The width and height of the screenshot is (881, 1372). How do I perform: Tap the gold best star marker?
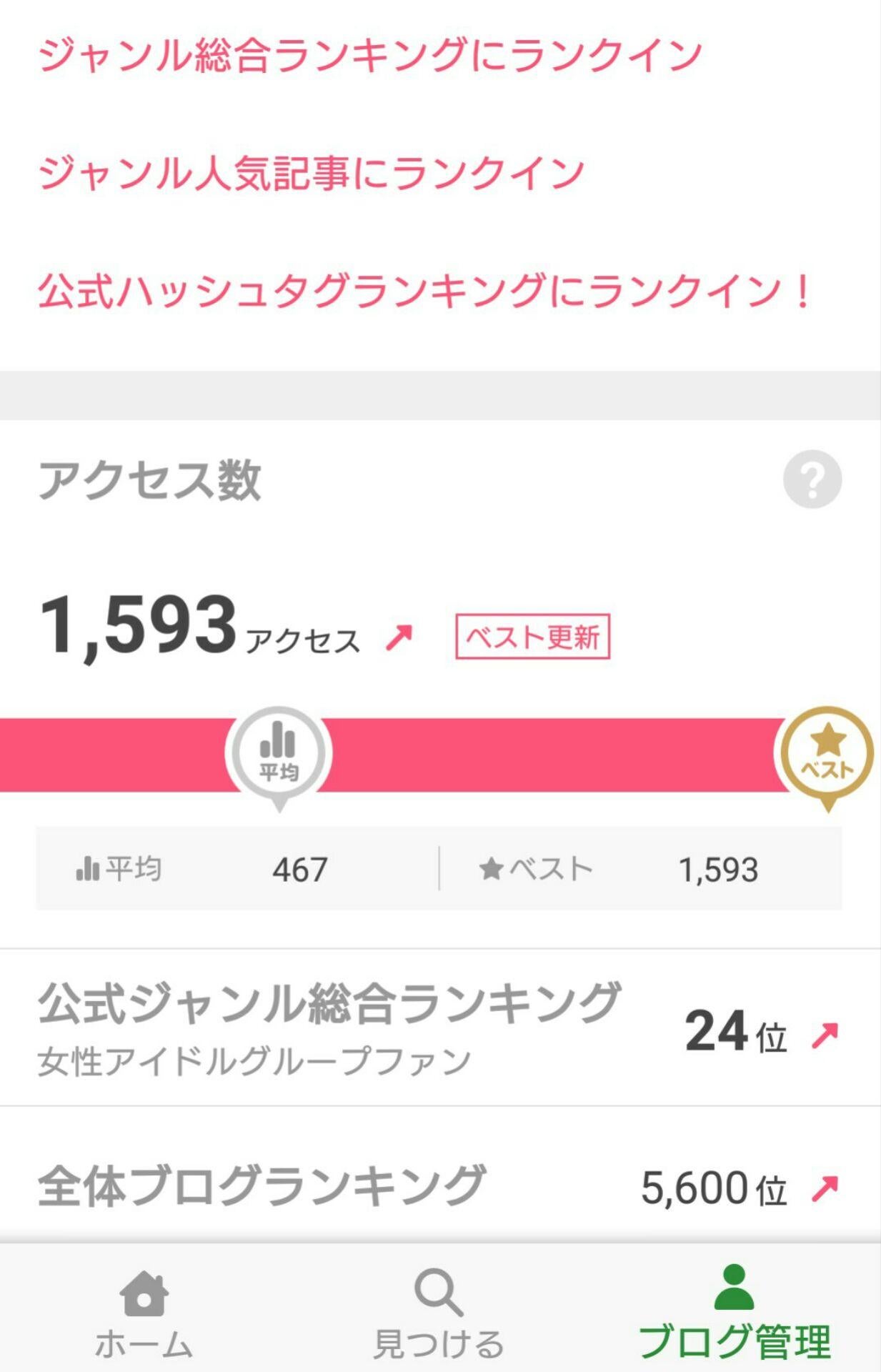(x=827, y=754)
